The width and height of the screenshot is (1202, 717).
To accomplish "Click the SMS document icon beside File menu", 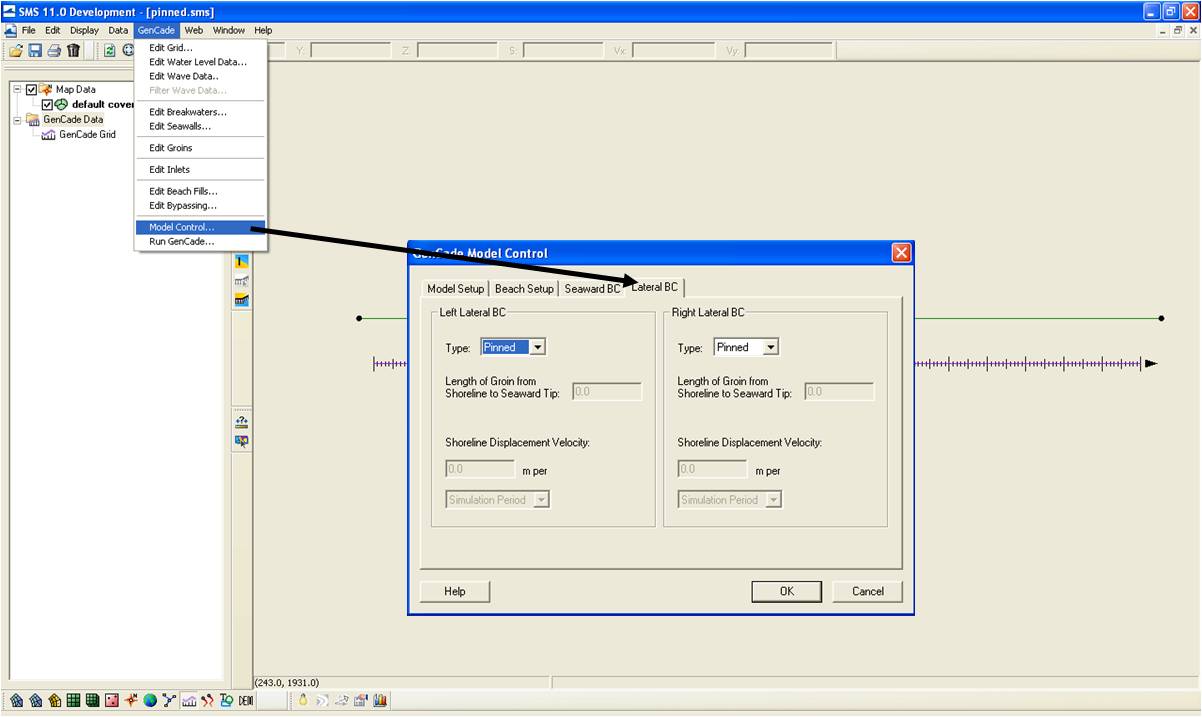I will [10, 30].
